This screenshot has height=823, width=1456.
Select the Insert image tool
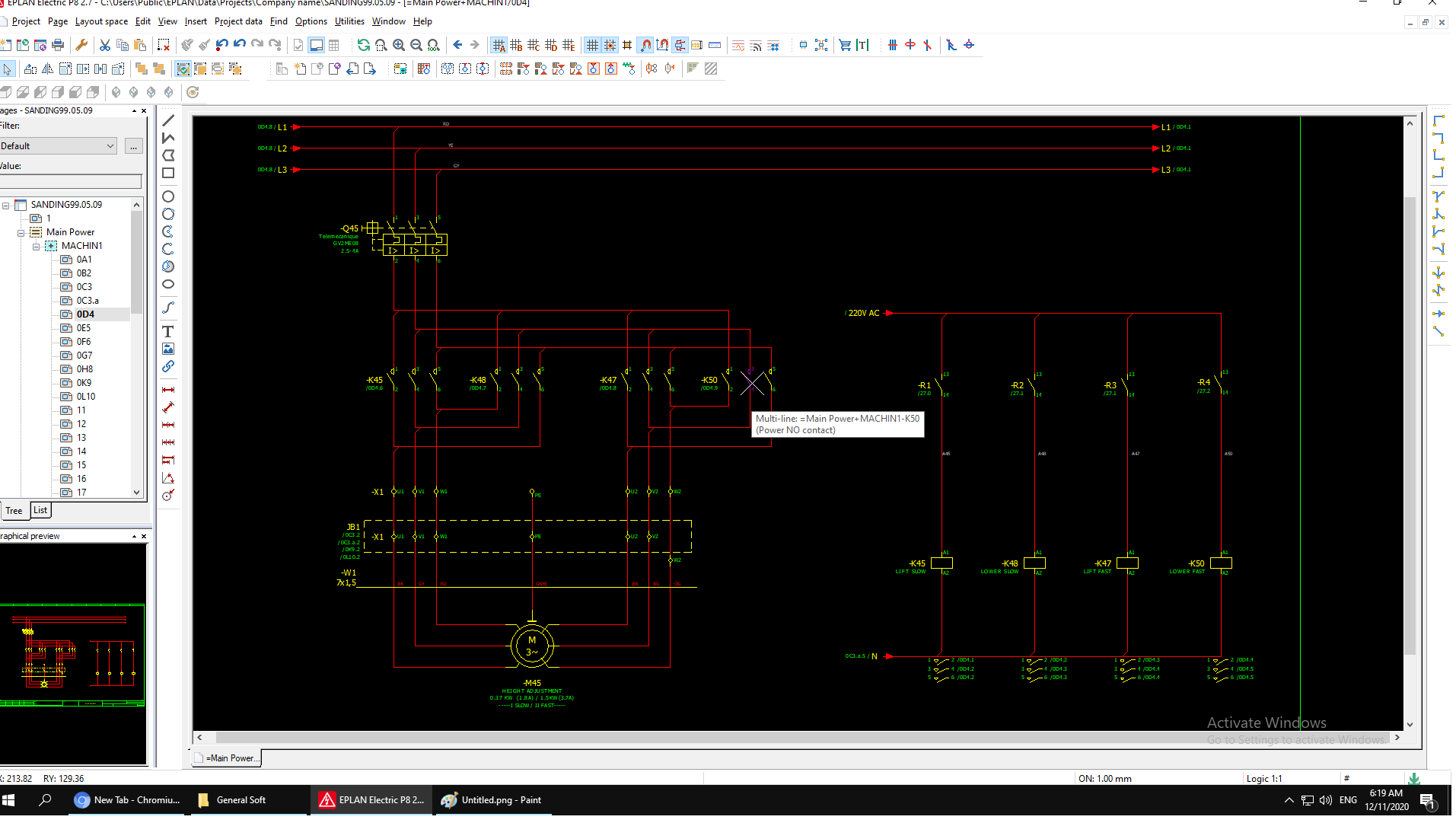(x=168, y=349)
